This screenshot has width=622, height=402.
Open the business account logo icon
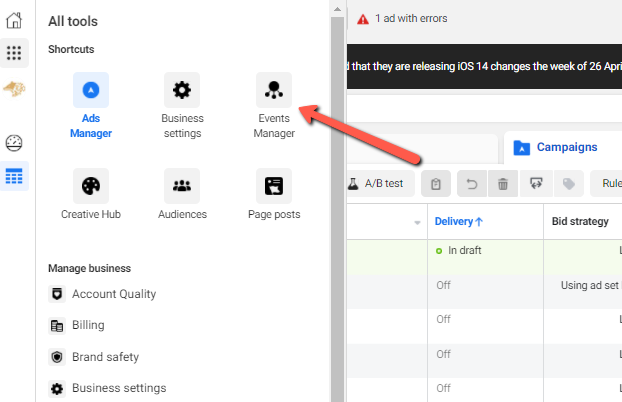click(14, 88)
